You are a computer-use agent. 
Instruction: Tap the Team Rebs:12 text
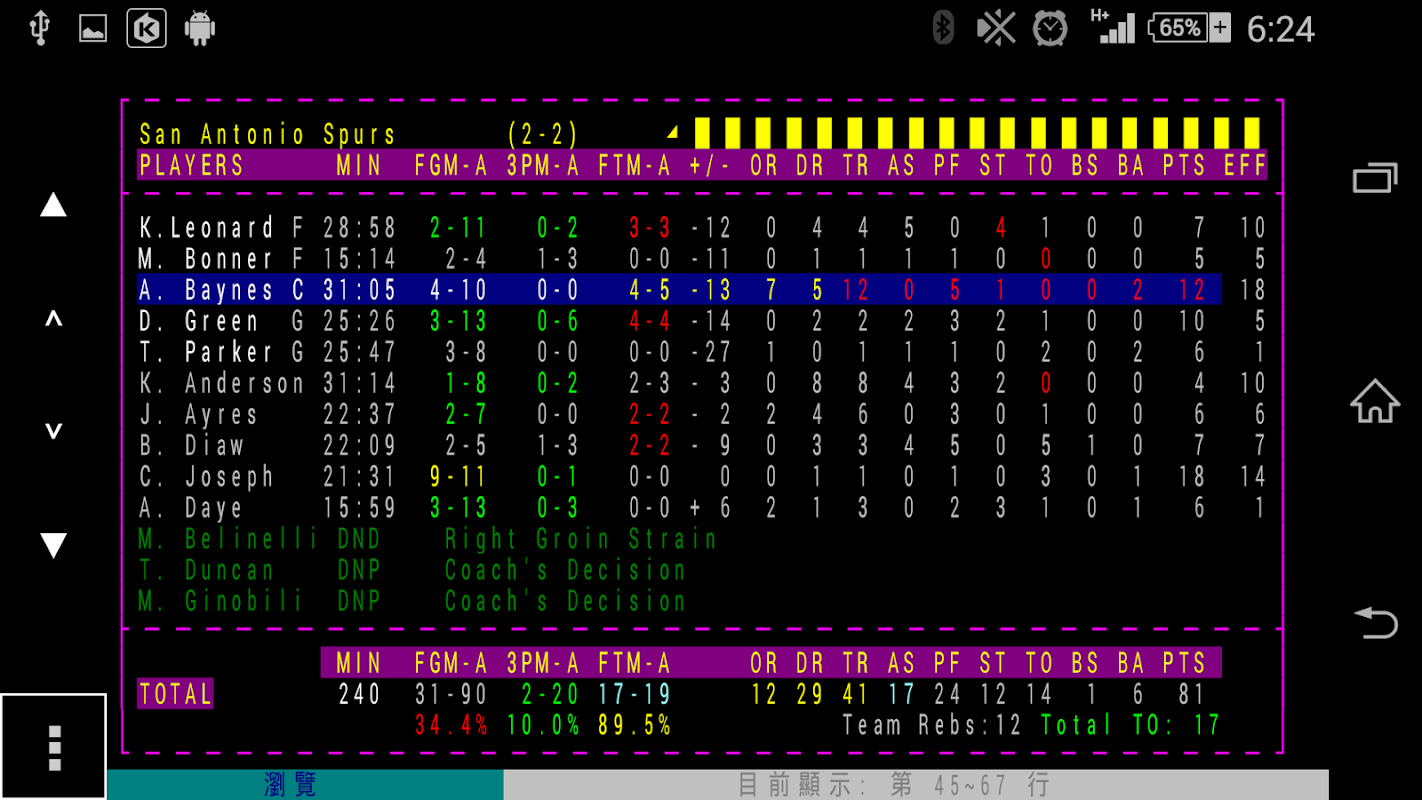tap(932, 725)
